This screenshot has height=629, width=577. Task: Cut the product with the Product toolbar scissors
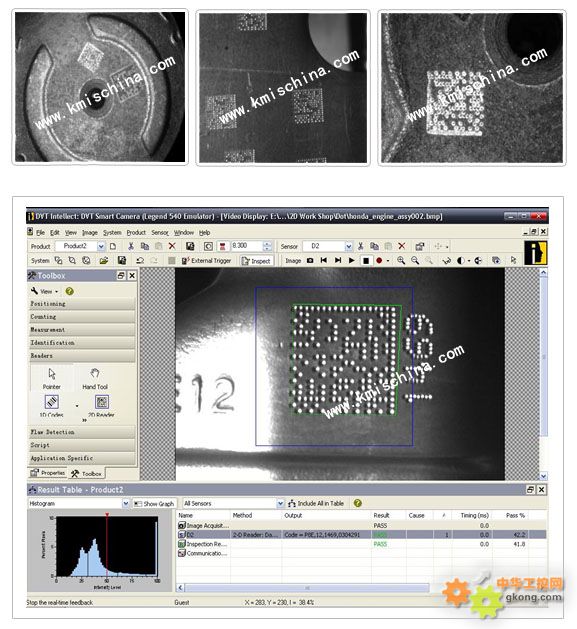coord(130,246)
